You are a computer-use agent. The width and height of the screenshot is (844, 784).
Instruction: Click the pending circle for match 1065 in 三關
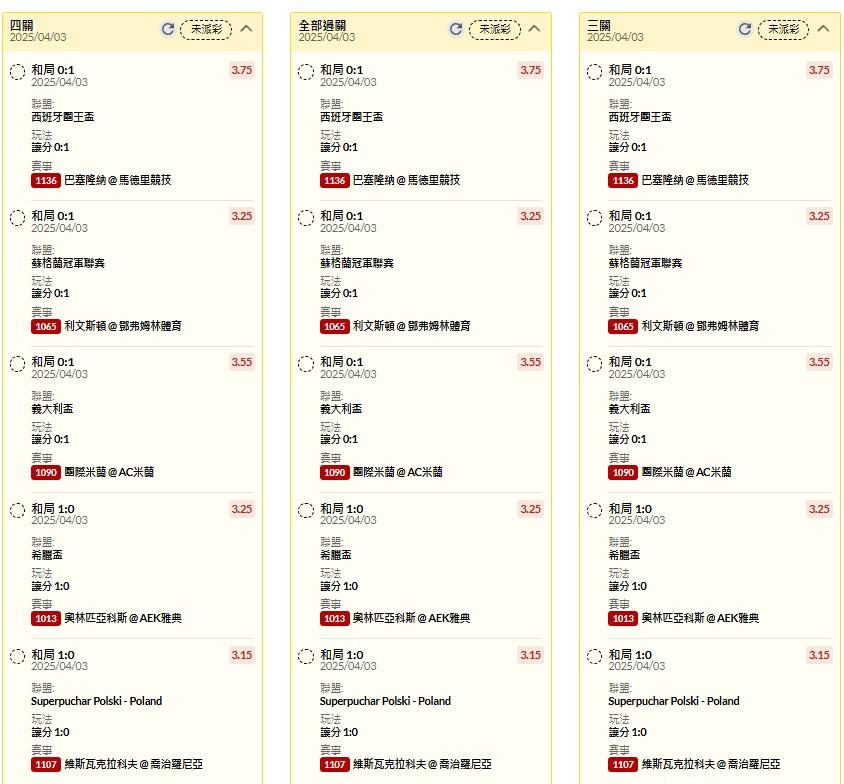[594, 218]
